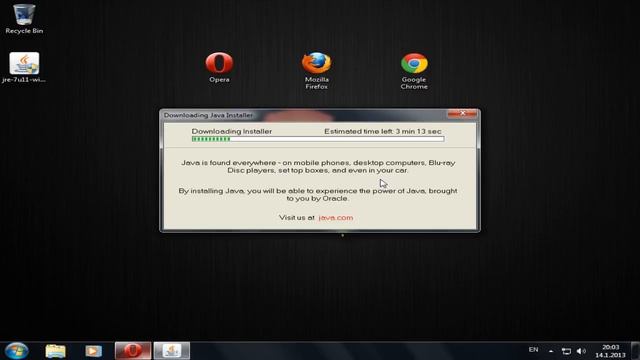Open the network status tray icon
This screenshot has width=640, height=360.
566,351
